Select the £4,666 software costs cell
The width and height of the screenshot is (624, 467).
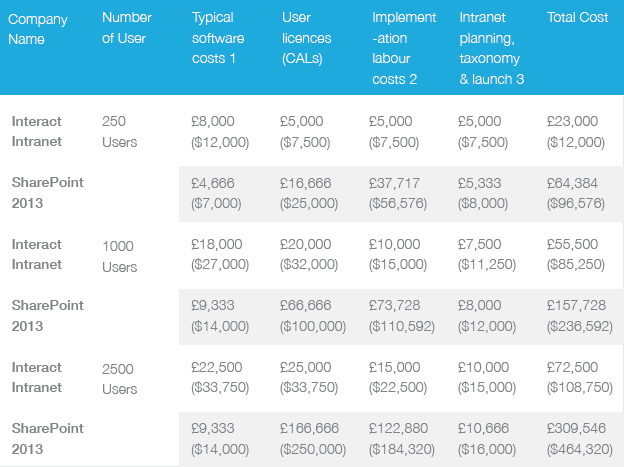(x=216, y=192)
